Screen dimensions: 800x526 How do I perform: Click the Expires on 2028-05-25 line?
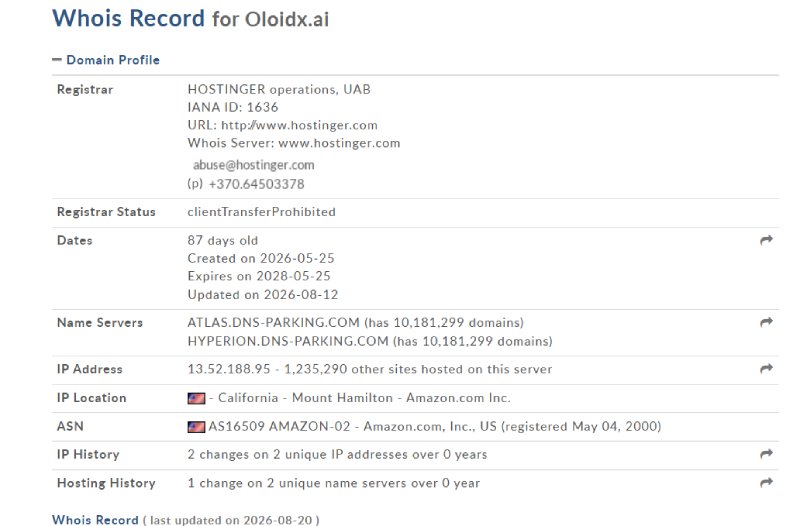(259, 276)
